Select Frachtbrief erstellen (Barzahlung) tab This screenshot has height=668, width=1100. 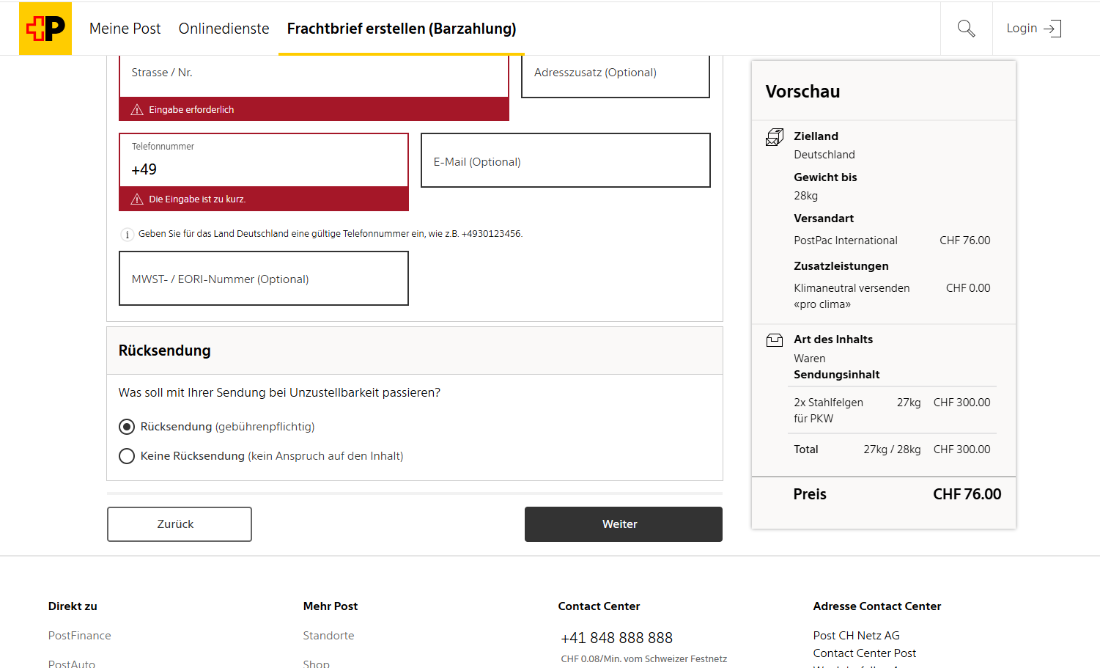pos(401,29)
